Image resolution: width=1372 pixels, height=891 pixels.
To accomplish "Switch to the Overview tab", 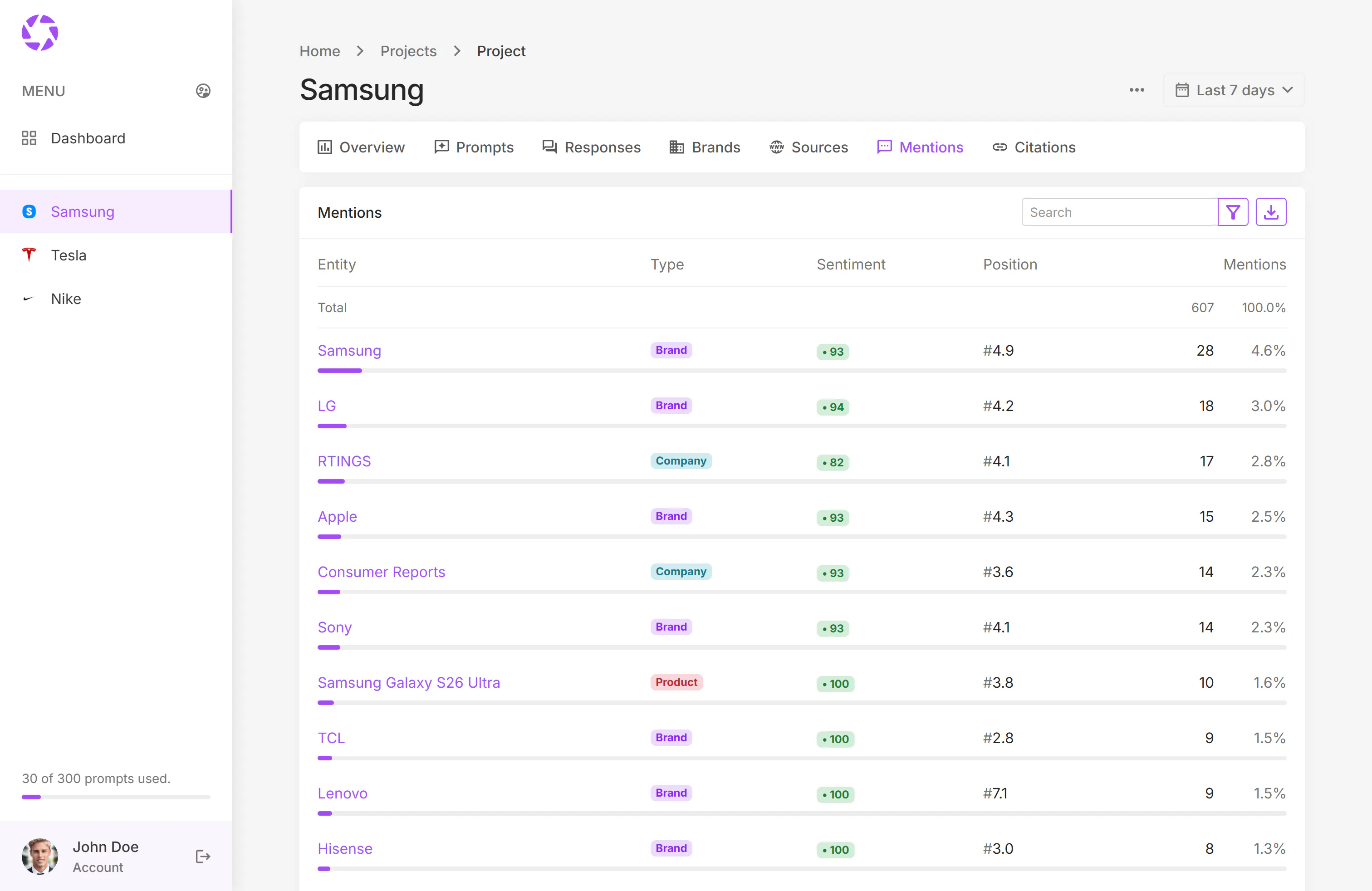I will tap(361, 147).
